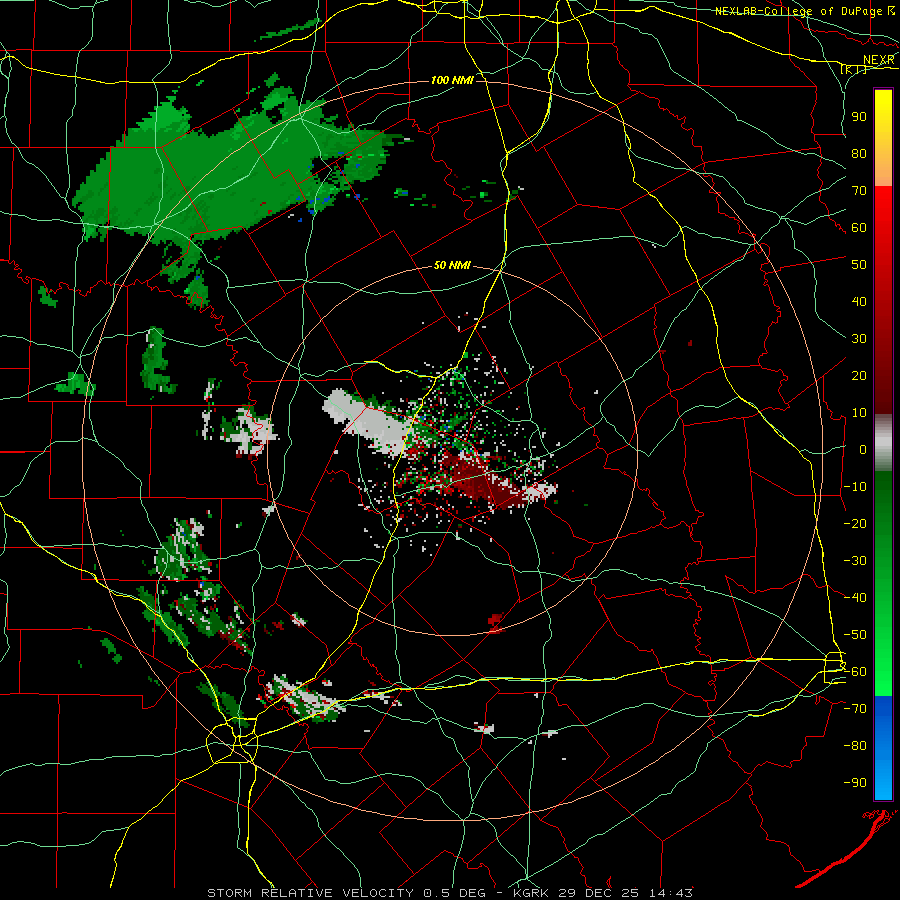Viewport: 900px width, 900px height.
Task: Select the -80 value on velocity scale
Action: pyautogui.click(x=855, y=746)
